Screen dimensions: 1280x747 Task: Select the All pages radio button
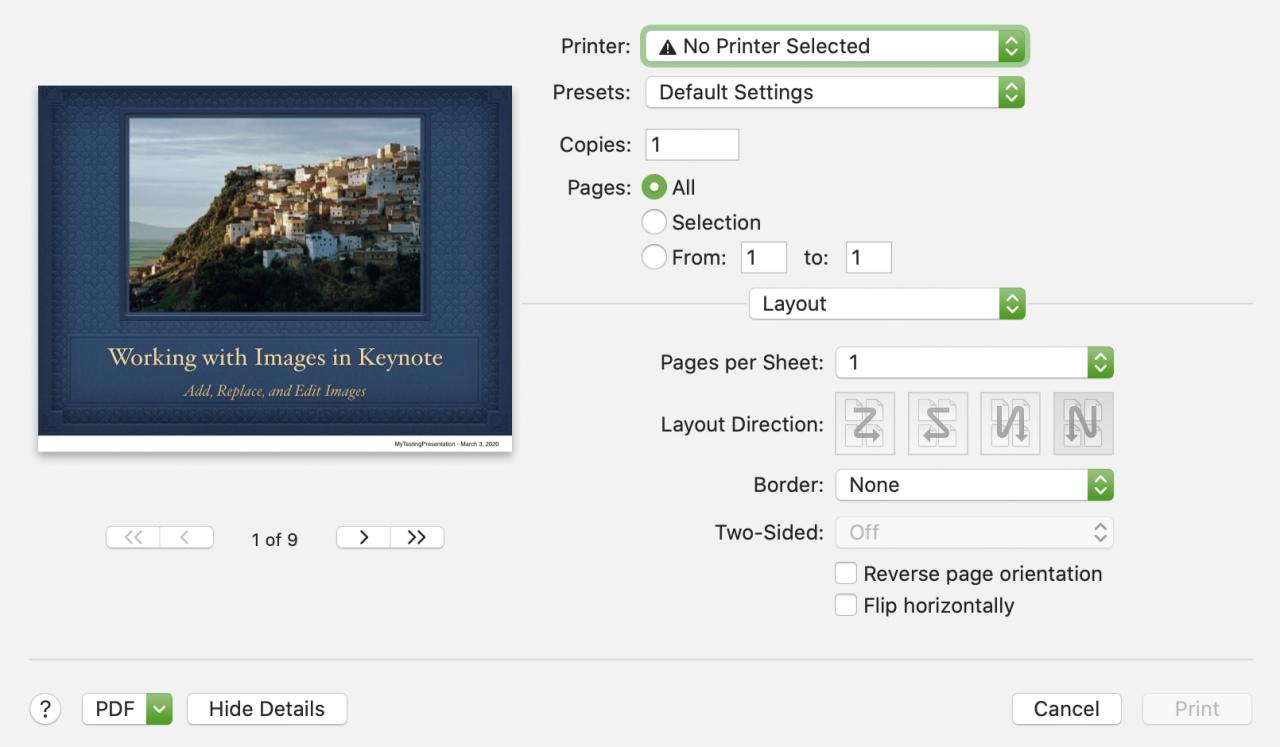(x=654, y=187)
